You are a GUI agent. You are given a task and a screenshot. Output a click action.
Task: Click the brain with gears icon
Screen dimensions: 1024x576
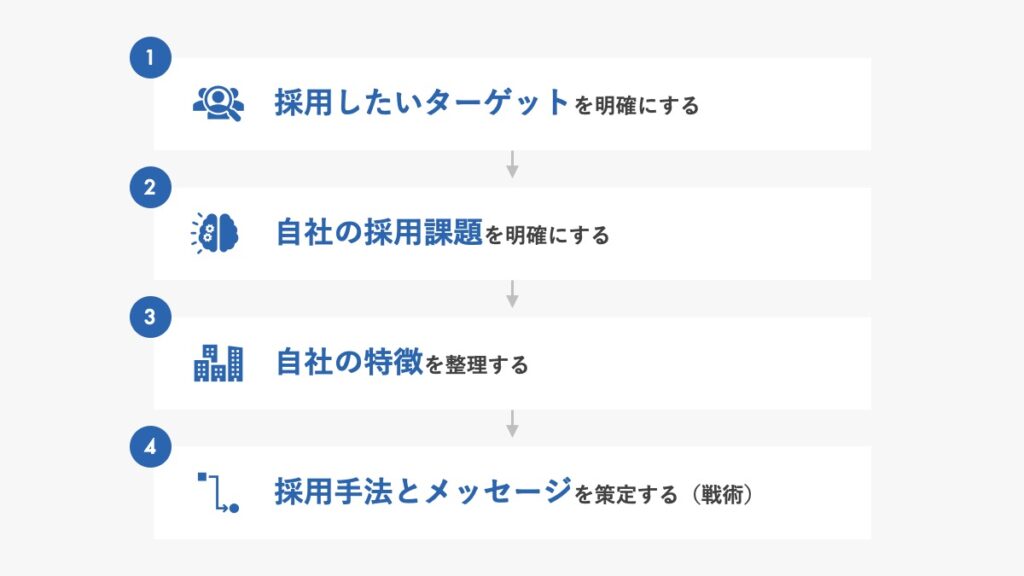click(215, 233)
